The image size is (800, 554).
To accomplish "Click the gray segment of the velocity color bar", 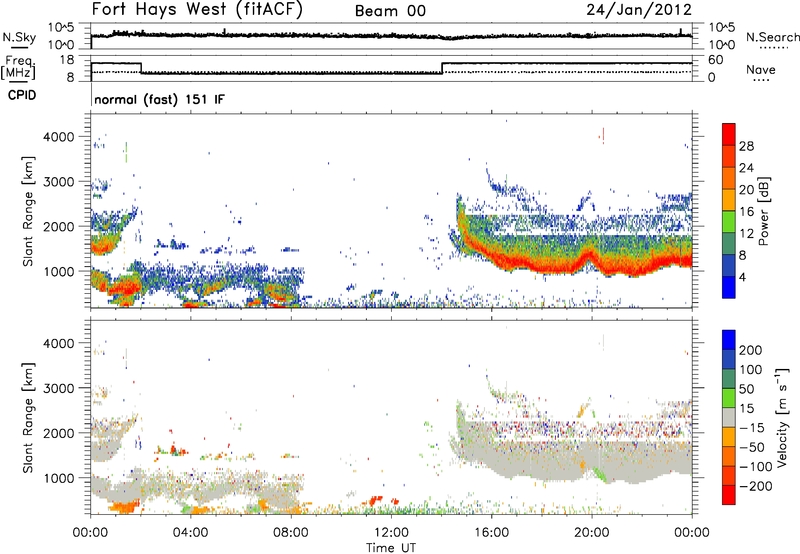I will (x=729, y=418).
